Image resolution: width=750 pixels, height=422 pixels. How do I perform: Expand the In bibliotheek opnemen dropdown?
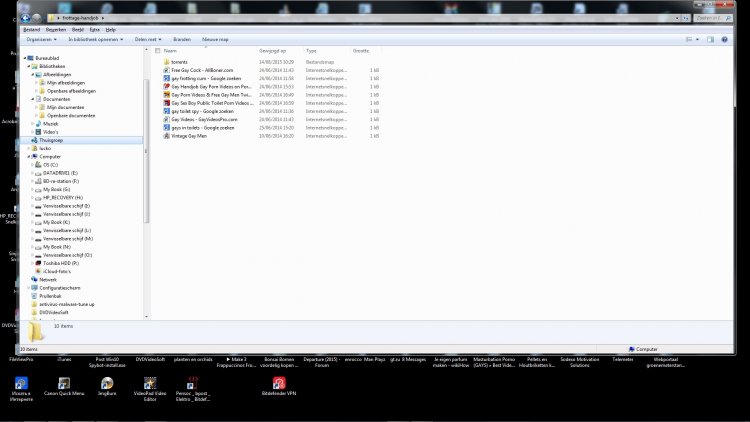[96, 40]
